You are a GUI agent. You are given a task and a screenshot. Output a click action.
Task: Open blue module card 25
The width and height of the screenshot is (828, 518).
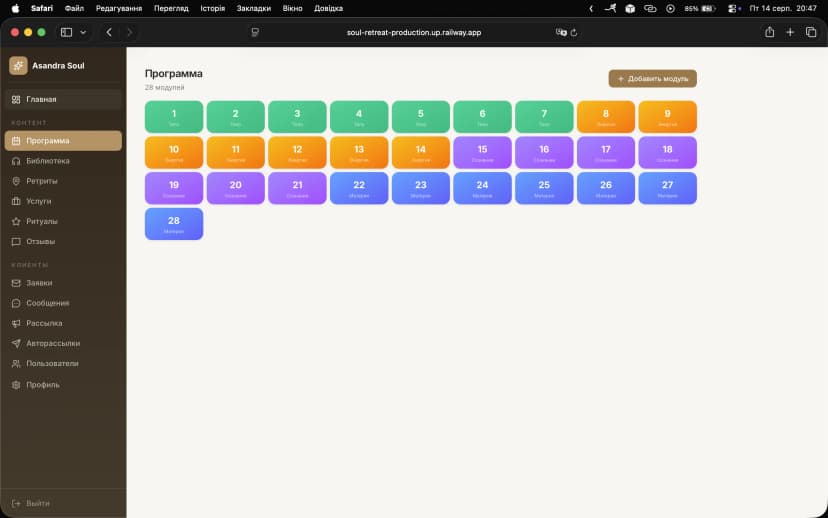[x=544, y=188]
